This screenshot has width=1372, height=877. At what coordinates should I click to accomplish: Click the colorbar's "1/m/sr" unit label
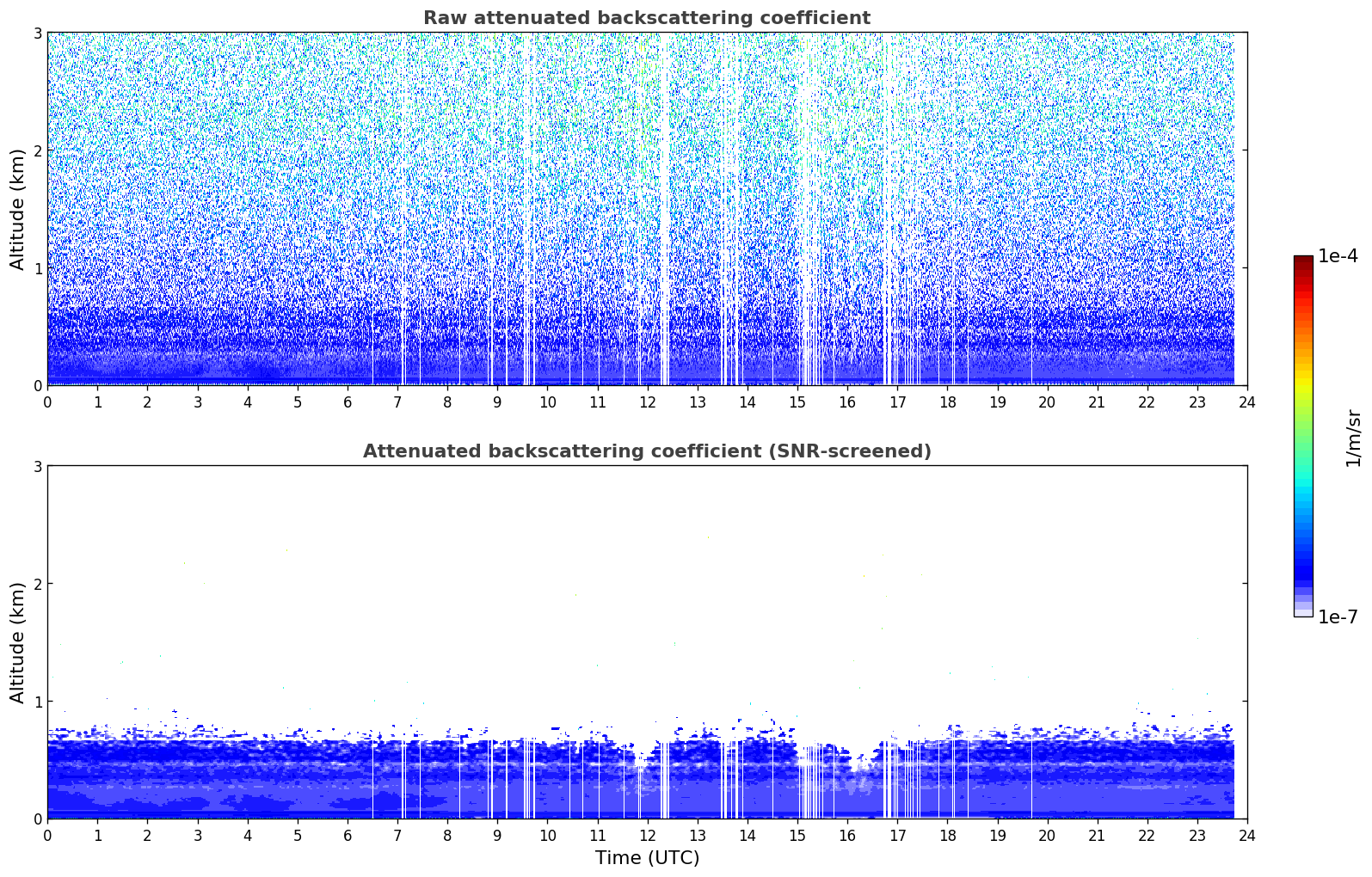pos(1353,437)
